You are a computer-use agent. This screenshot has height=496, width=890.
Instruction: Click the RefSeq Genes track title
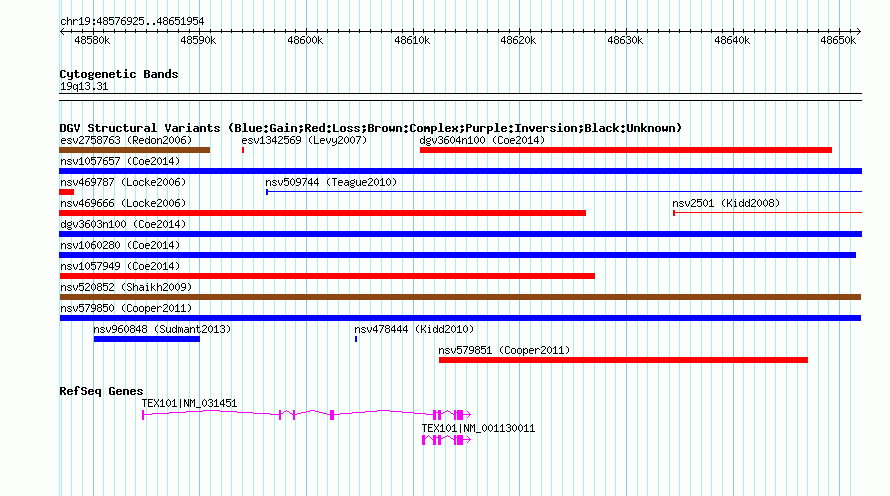click(x=101, y=391)
